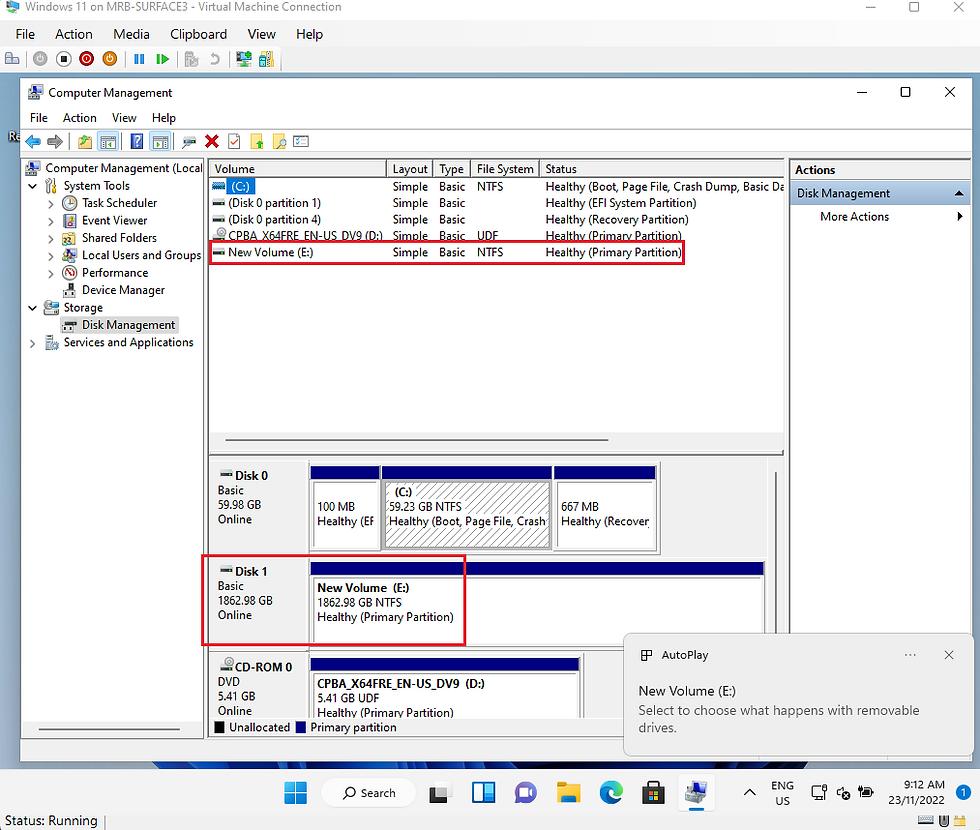980x830 pixels.
Task: Open View menu in Computer Management
Action: [x=124, y=118]
